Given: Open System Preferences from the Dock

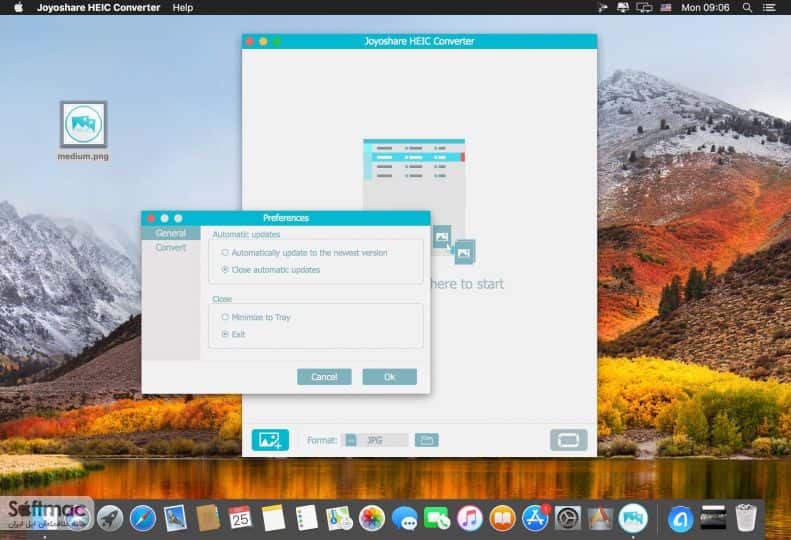Looking at the screenshot, I should (x=568, y=518).
